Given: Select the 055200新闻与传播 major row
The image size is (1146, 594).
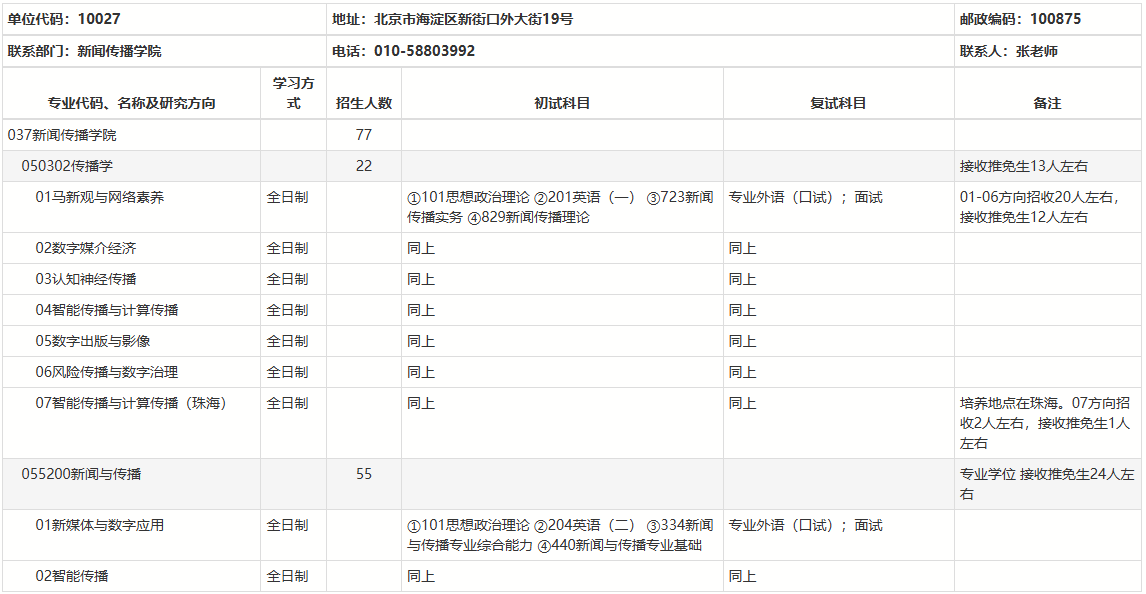Looking at the screenshot, I should (x=81, y=474).
